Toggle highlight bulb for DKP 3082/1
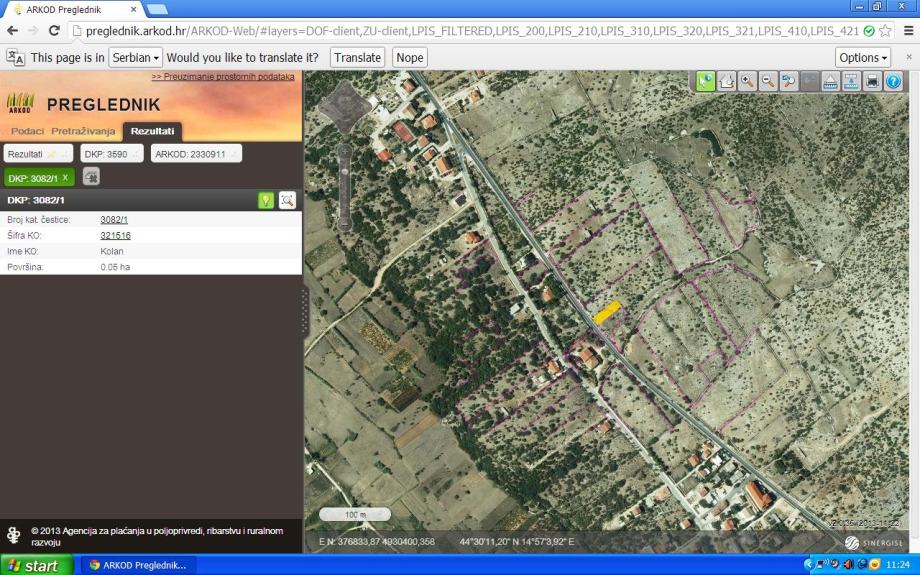 coord(266,200)
